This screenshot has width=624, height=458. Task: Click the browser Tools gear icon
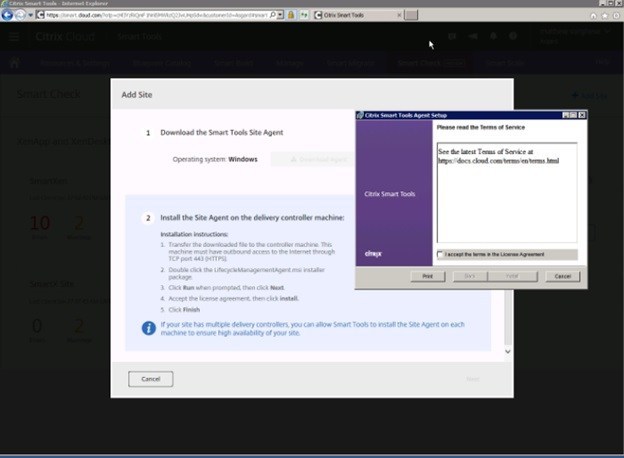pos(616,16)
